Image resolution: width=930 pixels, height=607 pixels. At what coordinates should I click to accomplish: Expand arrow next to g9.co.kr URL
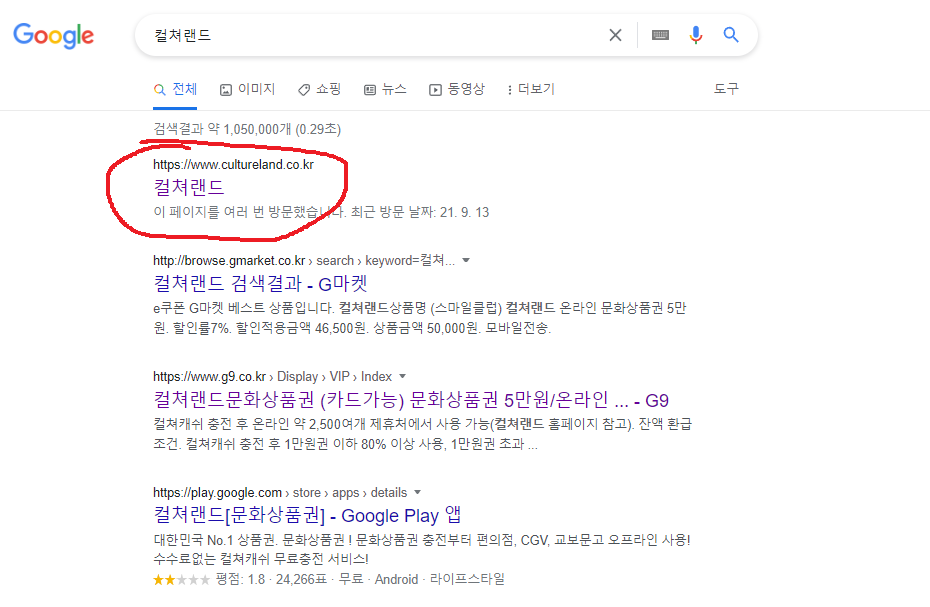coord(403,376)
